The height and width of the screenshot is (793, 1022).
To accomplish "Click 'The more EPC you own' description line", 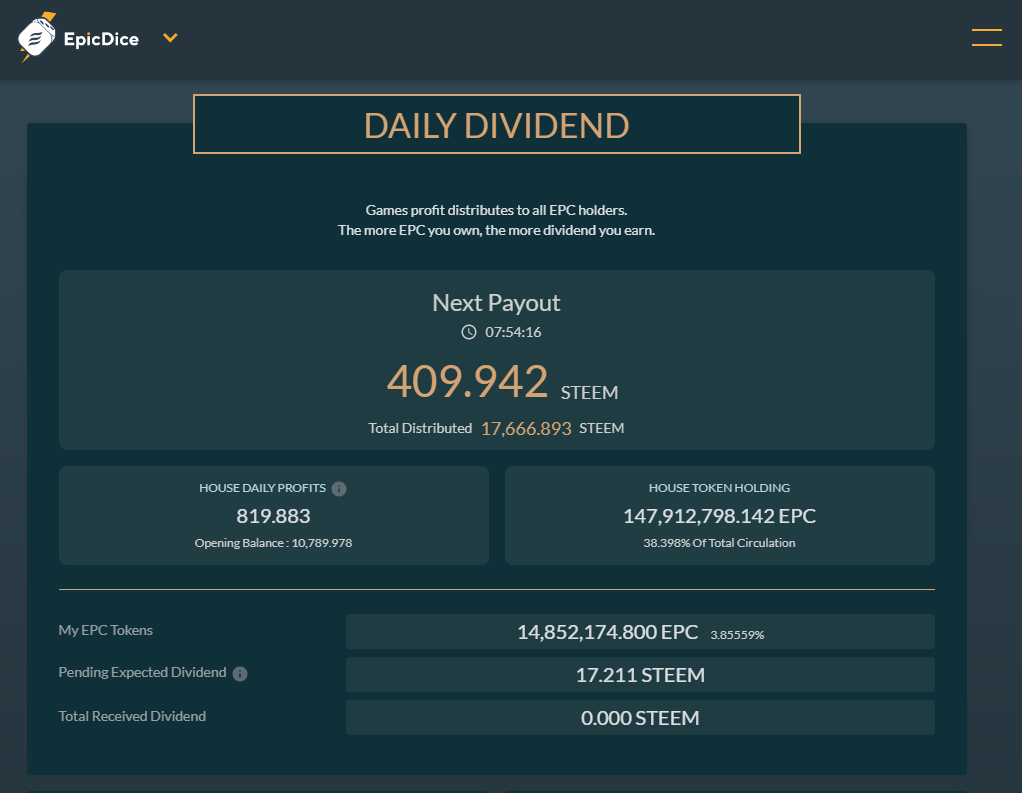I will 496,230.
